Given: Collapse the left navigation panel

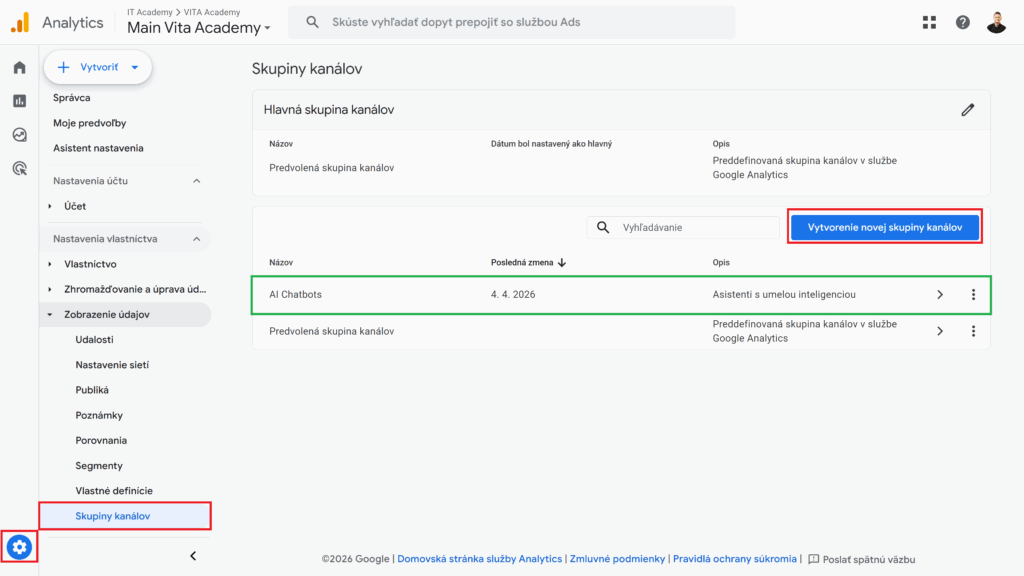Looking at the screenshot, I should 193,556.
